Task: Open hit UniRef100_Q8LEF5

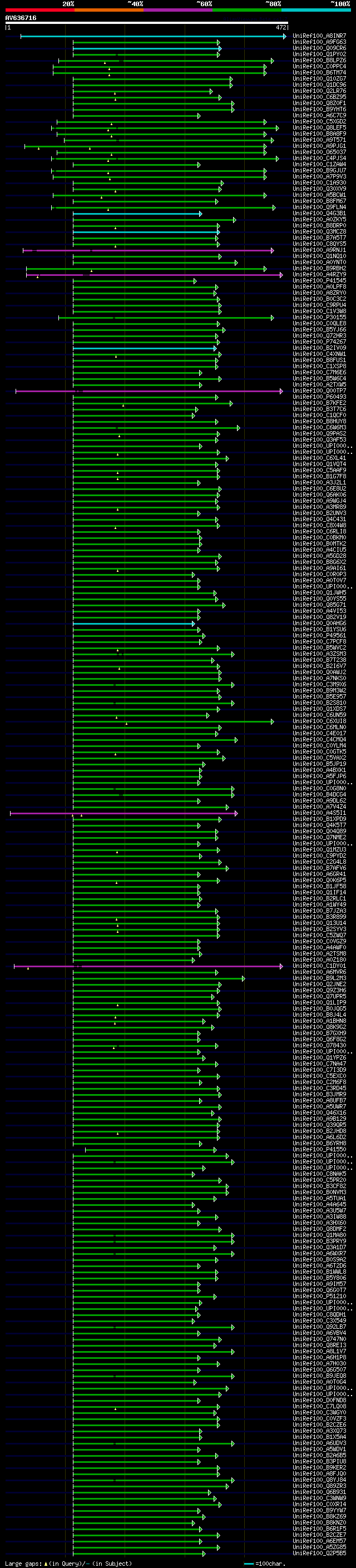Action: [x=319, y=128]
